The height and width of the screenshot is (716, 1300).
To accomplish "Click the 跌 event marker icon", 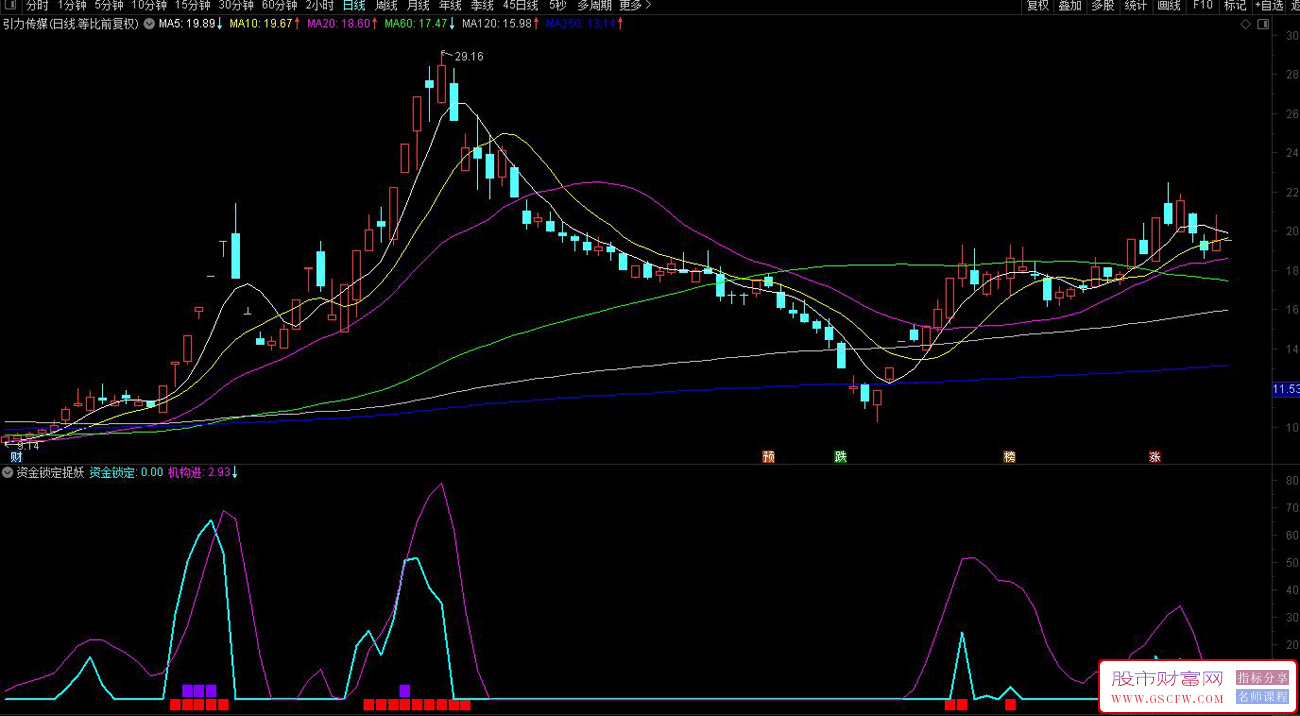I will click(x=841, y=457).
